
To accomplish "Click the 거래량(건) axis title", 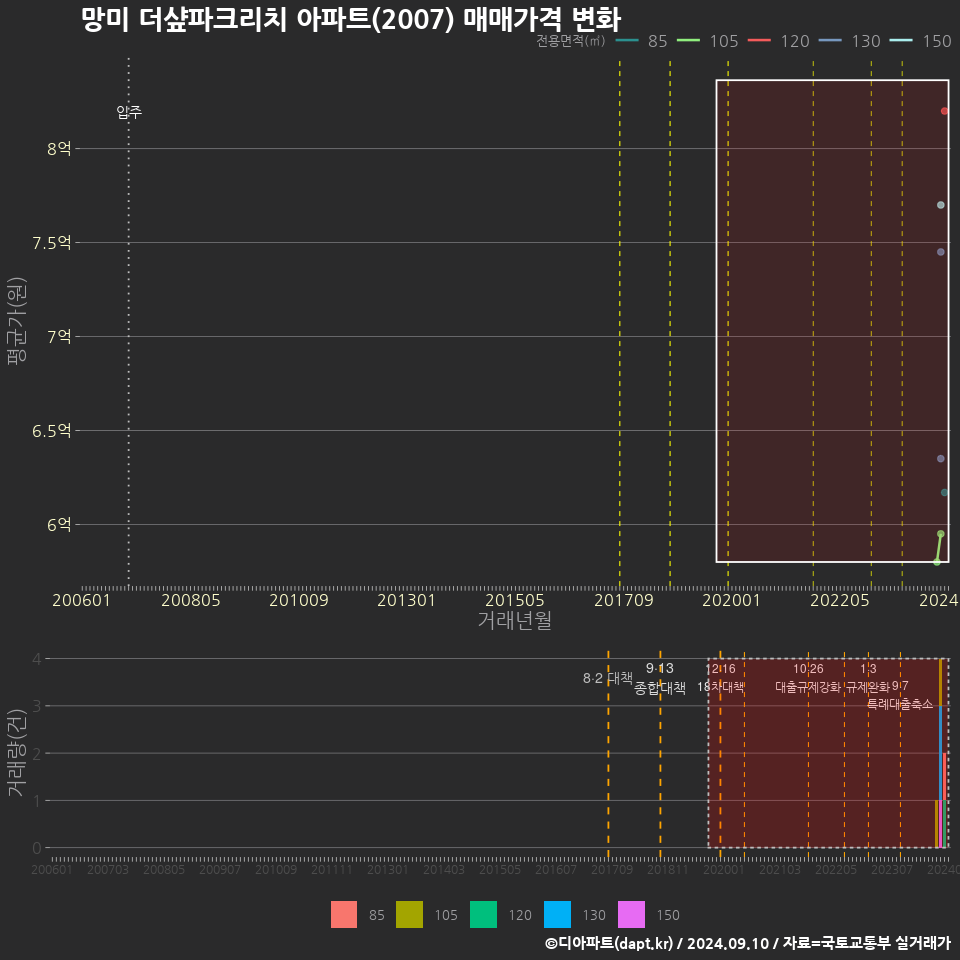I will pyautogui.click(x=17, y=752).
